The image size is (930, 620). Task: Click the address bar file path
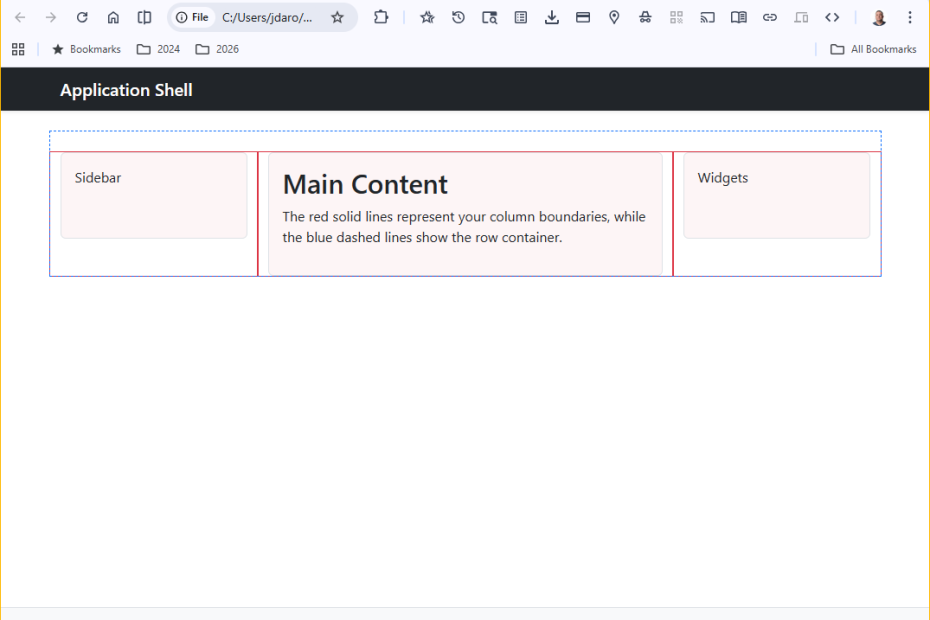tap(266, 17)
